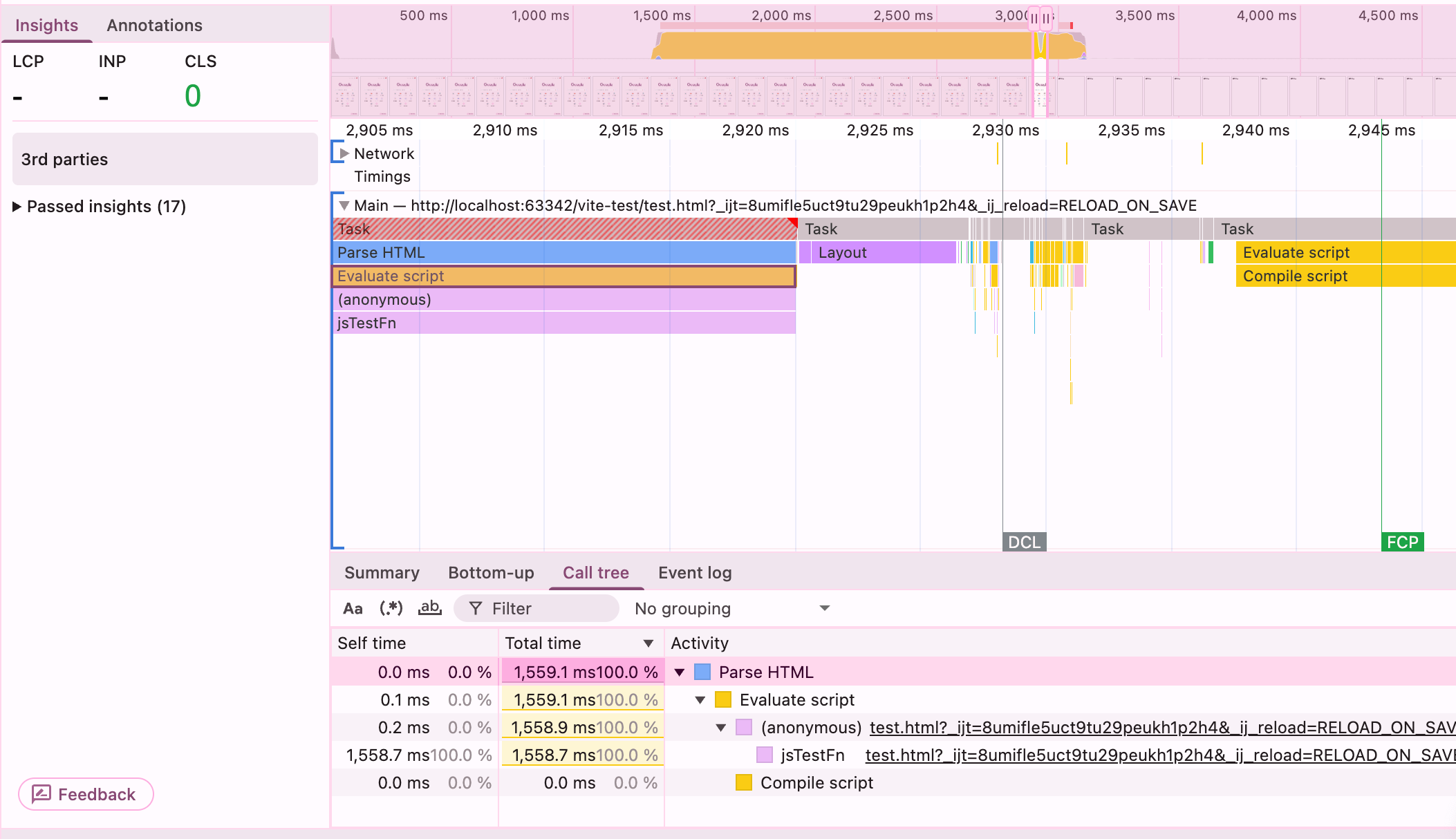
Task: Click the 1,558.9 ms total time cell
Action: click(x=582, y=728)
